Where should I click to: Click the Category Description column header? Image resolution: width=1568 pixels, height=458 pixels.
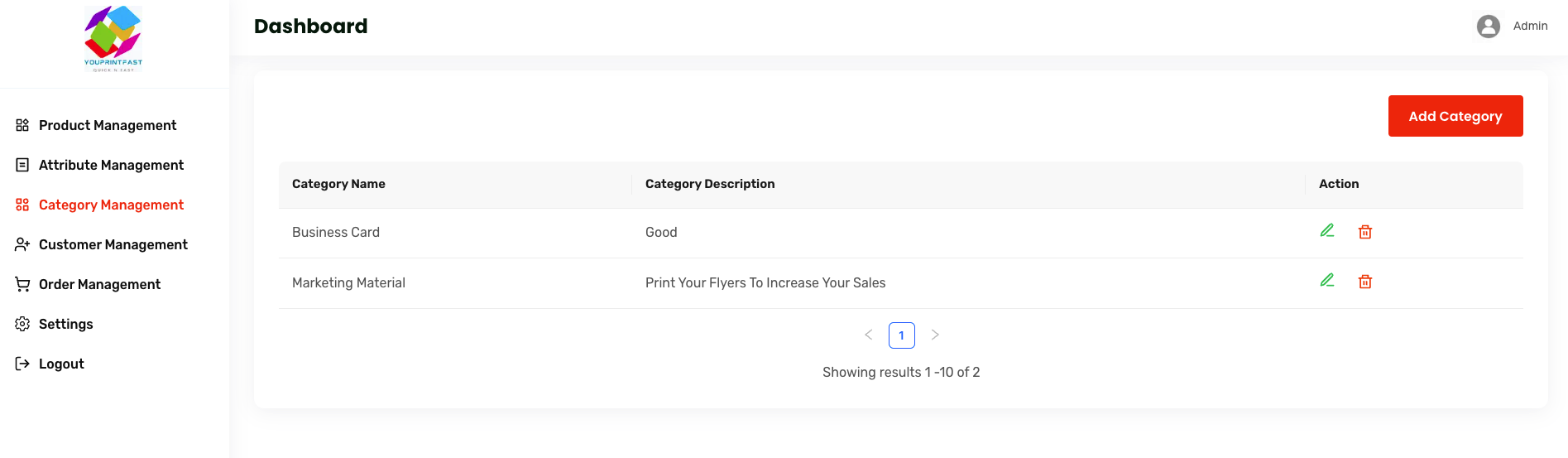[x=709, y=184]
